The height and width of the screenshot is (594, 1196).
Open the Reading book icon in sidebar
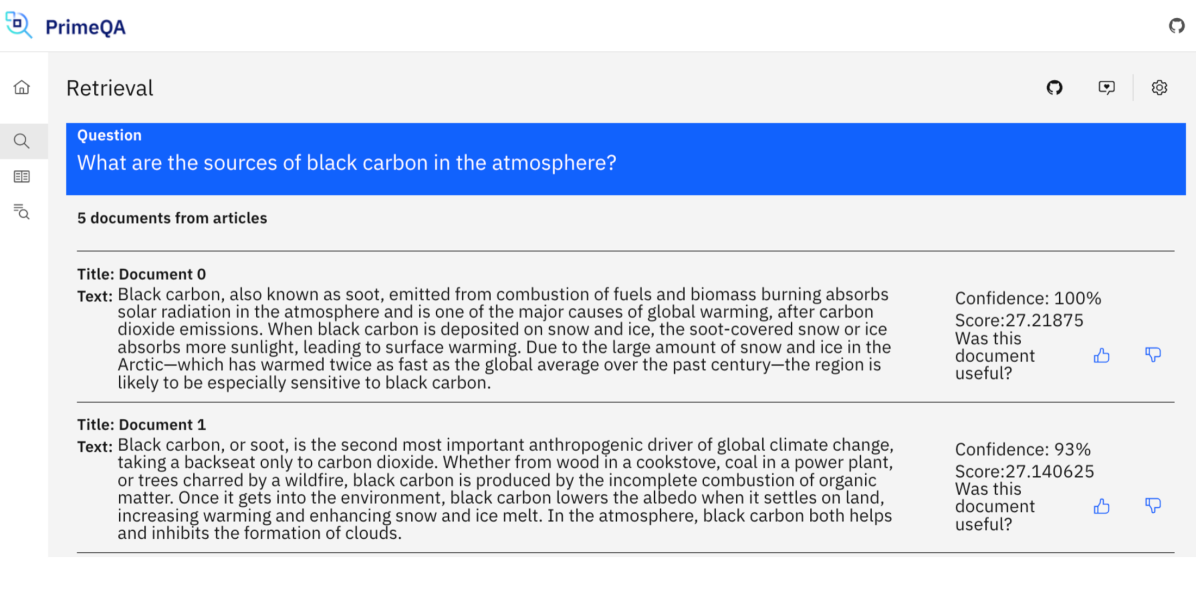tap(22, 177)
